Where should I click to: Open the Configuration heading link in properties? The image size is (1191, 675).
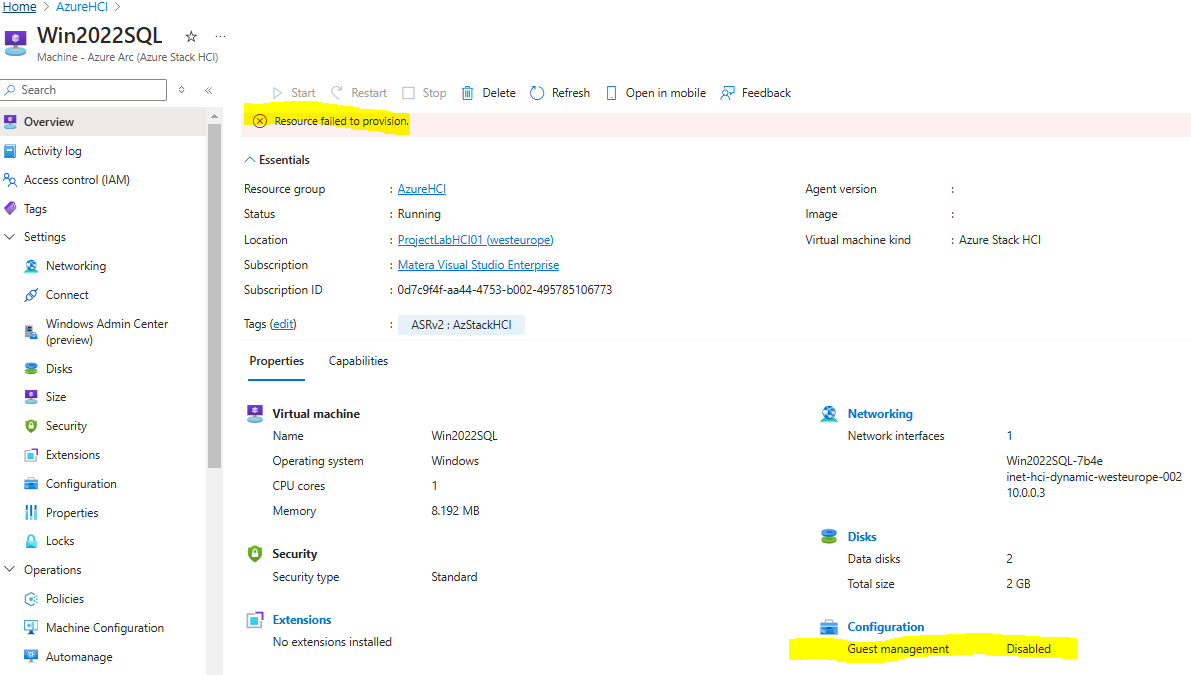point(886,627)
